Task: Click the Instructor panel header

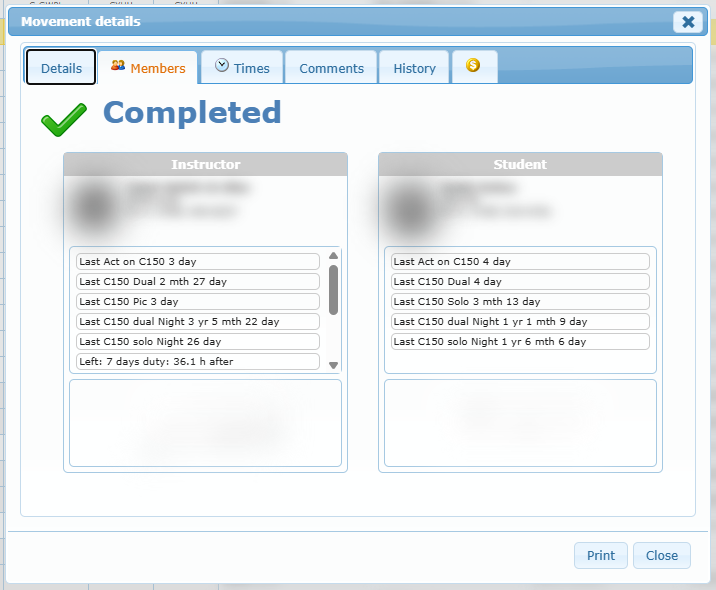Action: pyautogui.click(x=205, y=164)
